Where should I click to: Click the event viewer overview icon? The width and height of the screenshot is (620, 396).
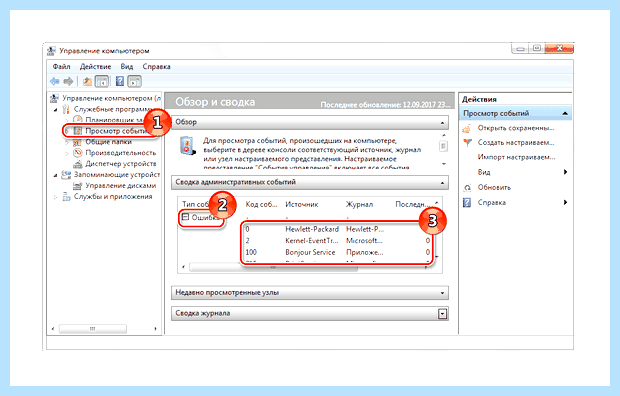pos(187,146)
